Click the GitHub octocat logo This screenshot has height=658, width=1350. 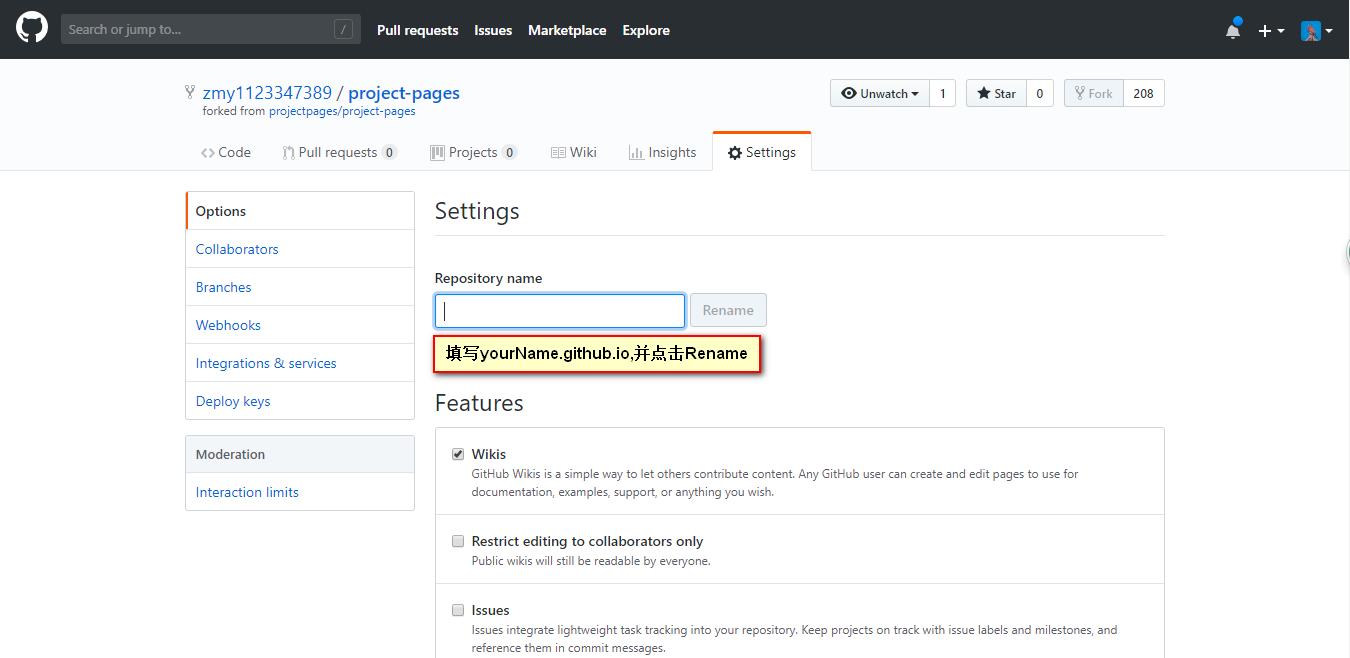point(32,29)
